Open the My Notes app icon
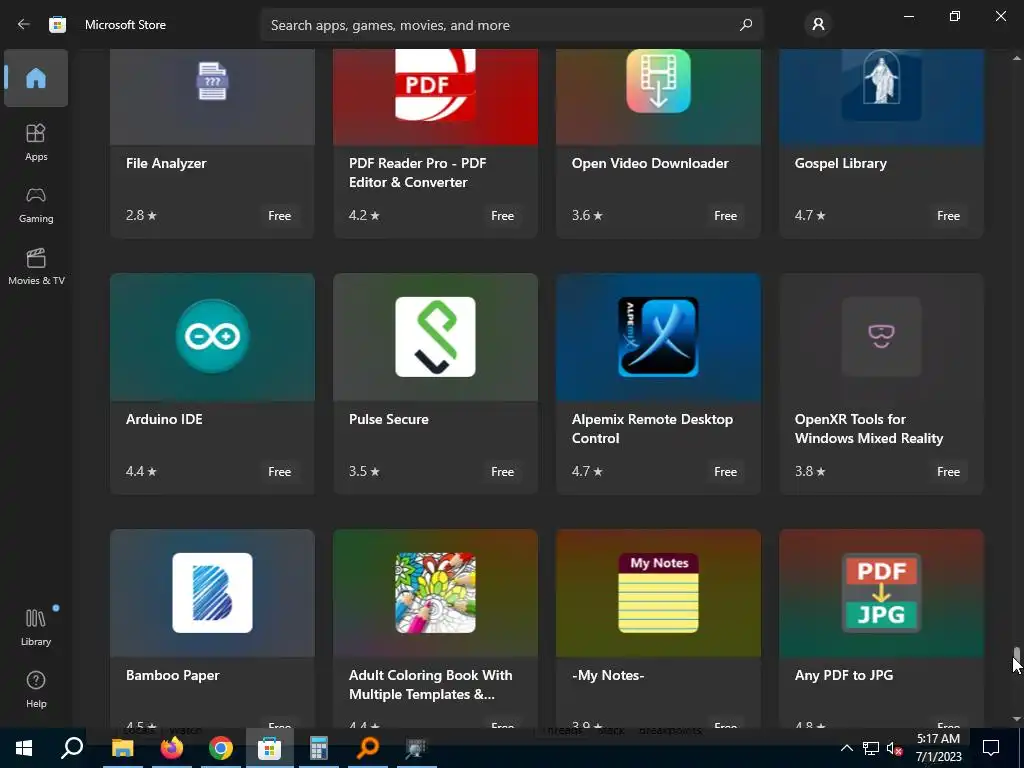 pos(658,593)
